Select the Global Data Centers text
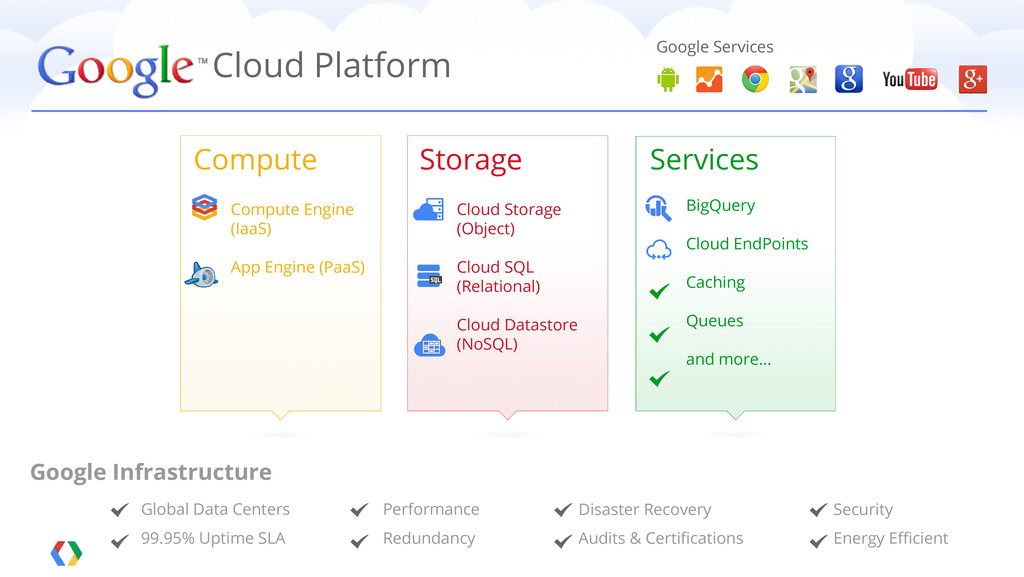The width and height of the screenshot is (1024, 577). coord(216,509)
